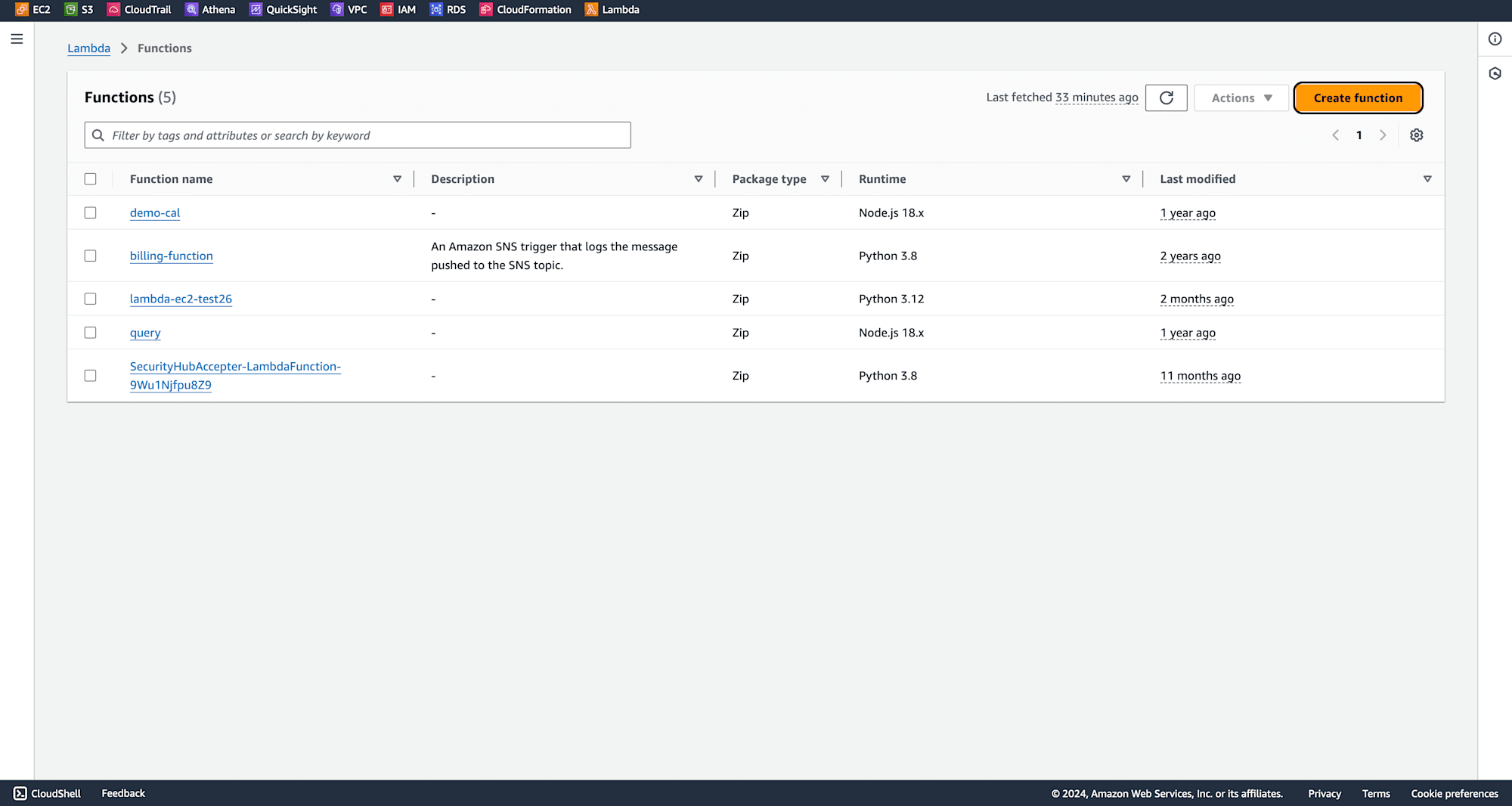Sort by Function name column arrow
This screenshot has width=1512, height=806.
tap(397, 179)
